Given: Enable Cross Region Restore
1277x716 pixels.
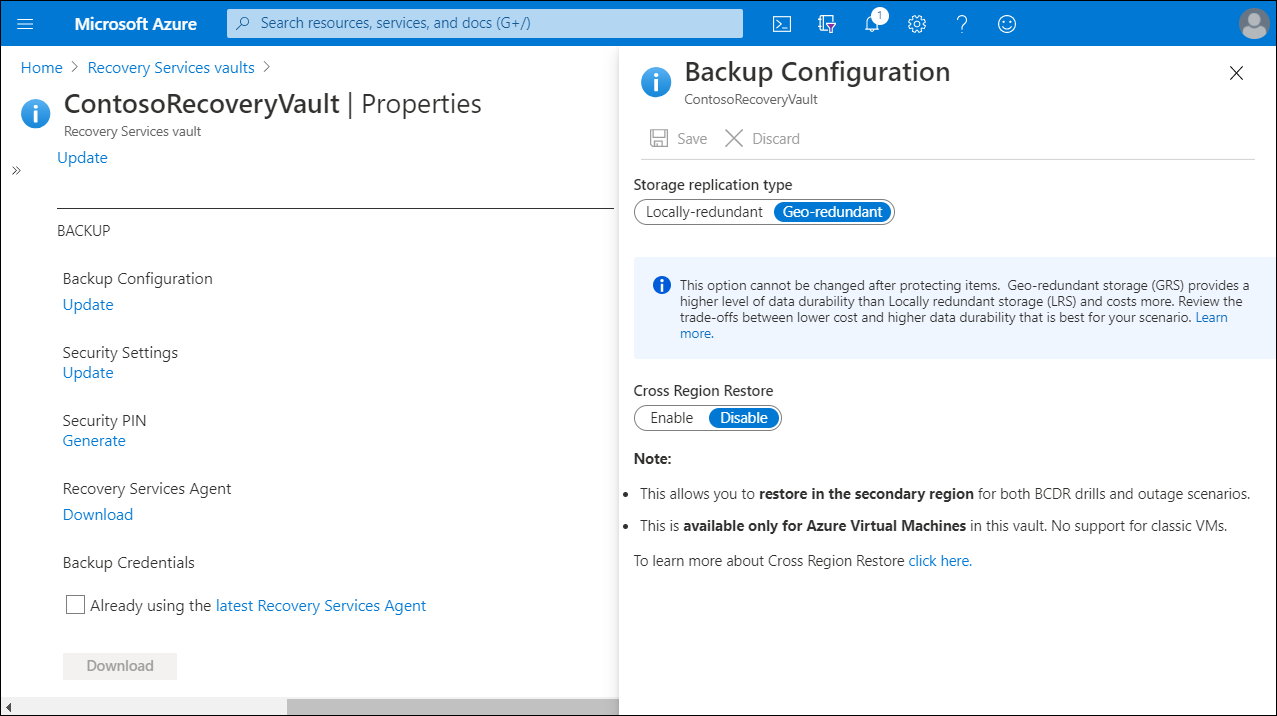Looking at the screenshot, I should click(x=671, y=418).
